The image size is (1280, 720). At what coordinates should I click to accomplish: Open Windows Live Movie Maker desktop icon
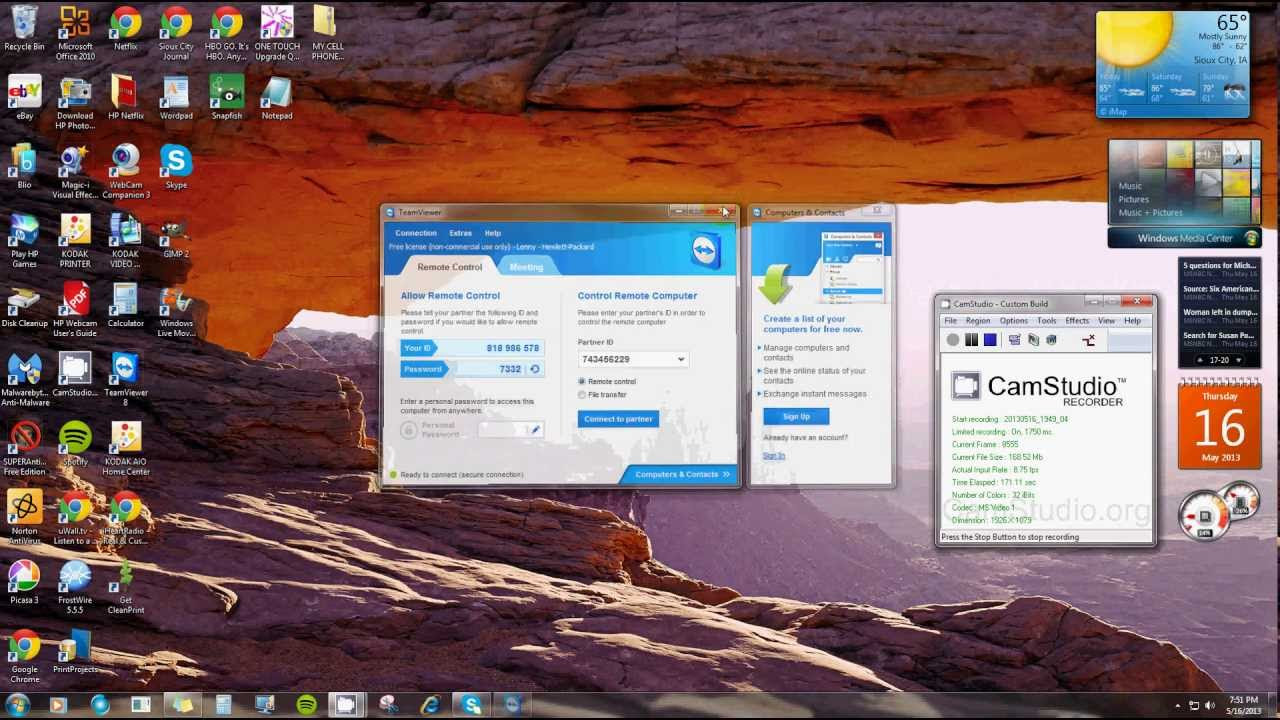tap(176, 311)
